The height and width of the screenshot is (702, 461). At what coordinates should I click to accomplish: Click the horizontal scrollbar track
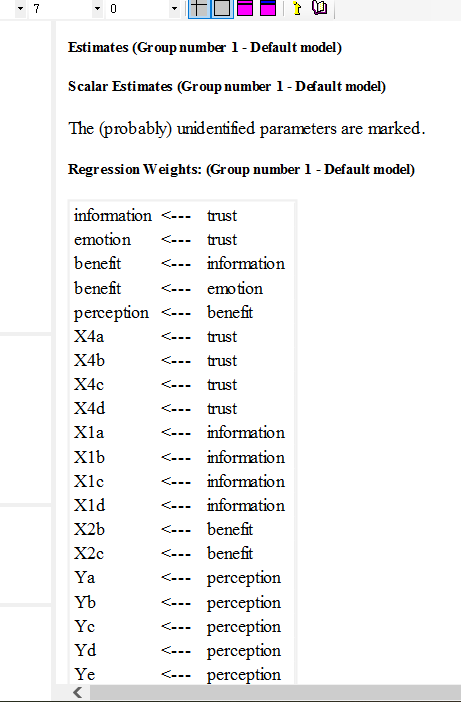click(275, 693)
